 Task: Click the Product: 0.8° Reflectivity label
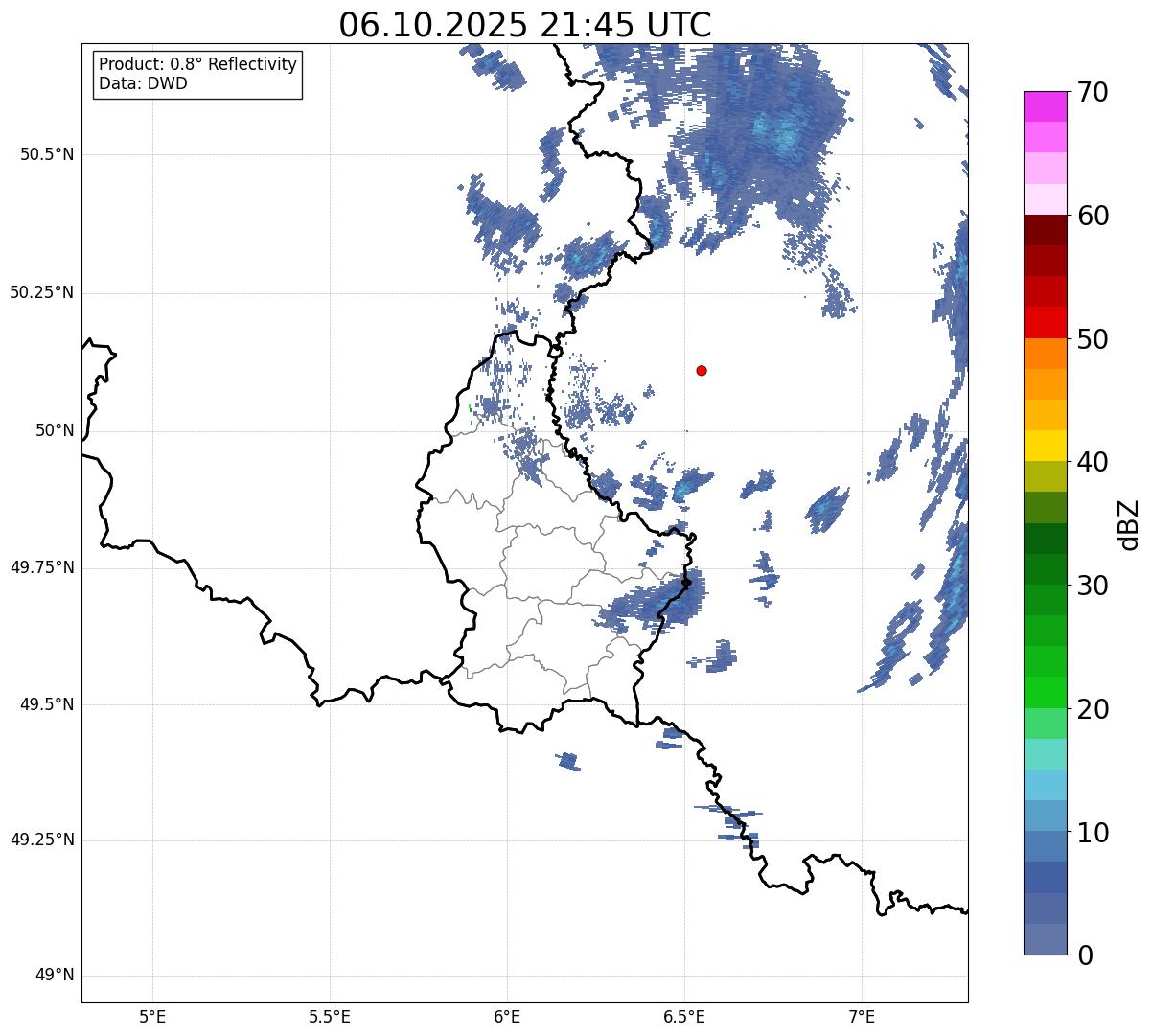click(x=198, y=64)
